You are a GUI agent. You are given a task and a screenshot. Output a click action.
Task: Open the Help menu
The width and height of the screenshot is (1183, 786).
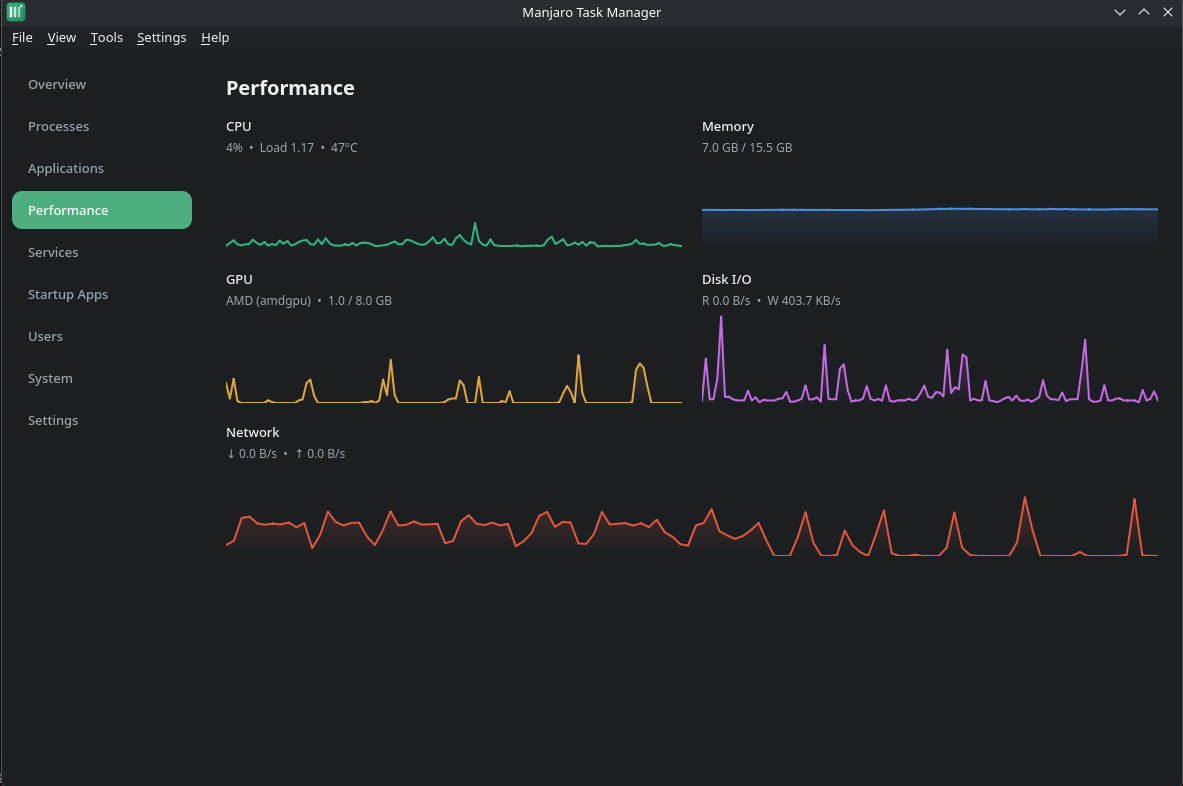tap(215, 38)
